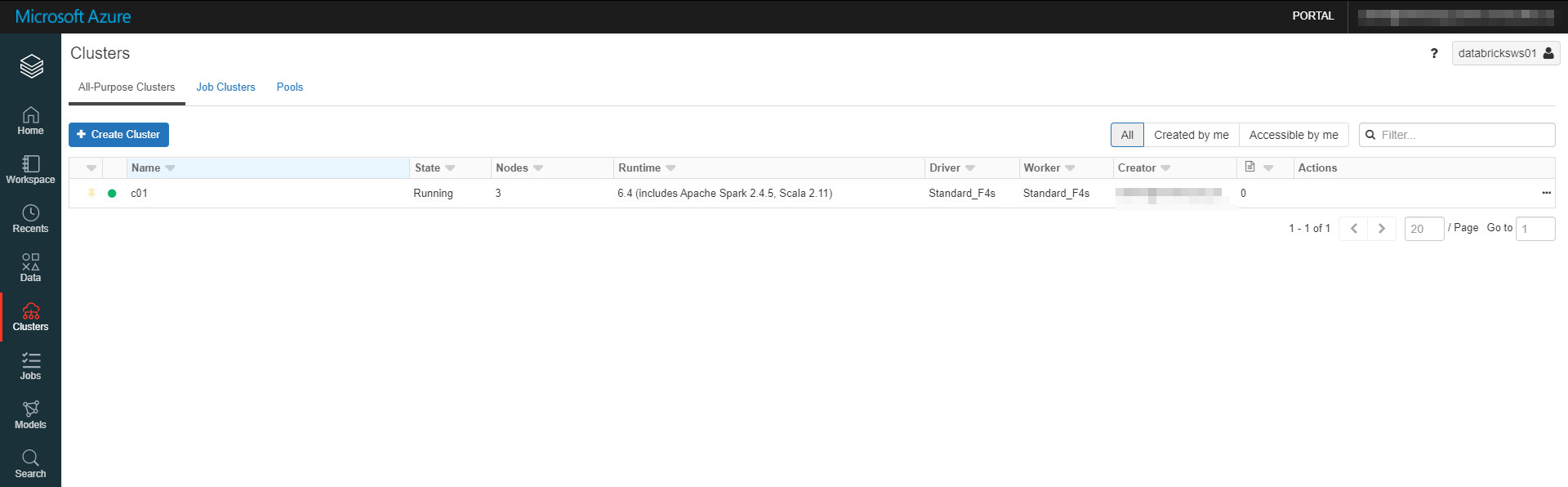Click the items per page field

1424,229
